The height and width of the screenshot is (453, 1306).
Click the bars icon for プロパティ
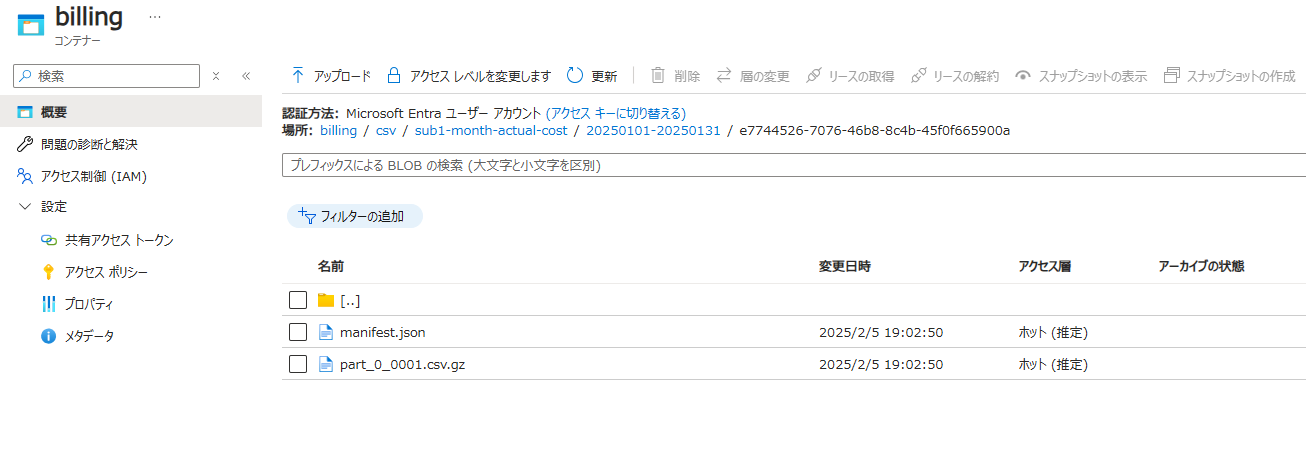tap(49, 304)
